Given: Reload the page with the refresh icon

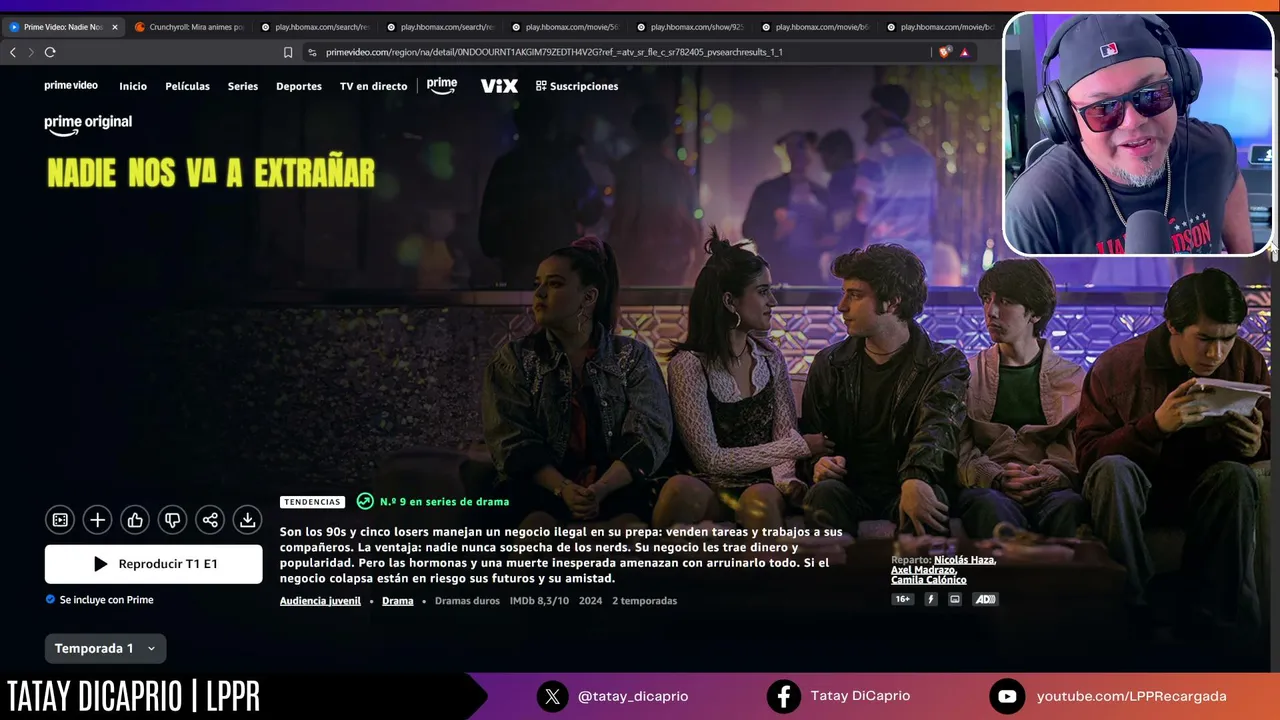Looking at the screenshot, I should coord(50,52).
